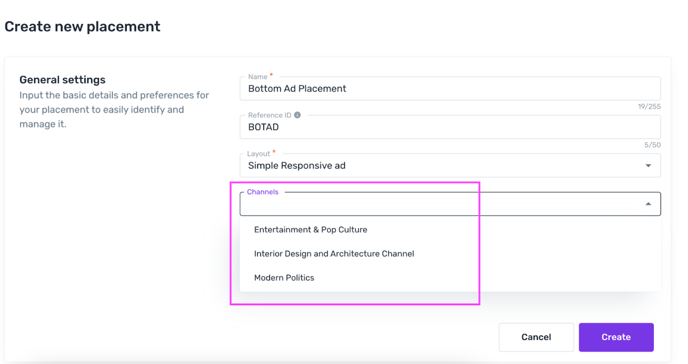Viewport: 688px width, 364px height.
Task: Click the purple Channels label
Action: 262,192
